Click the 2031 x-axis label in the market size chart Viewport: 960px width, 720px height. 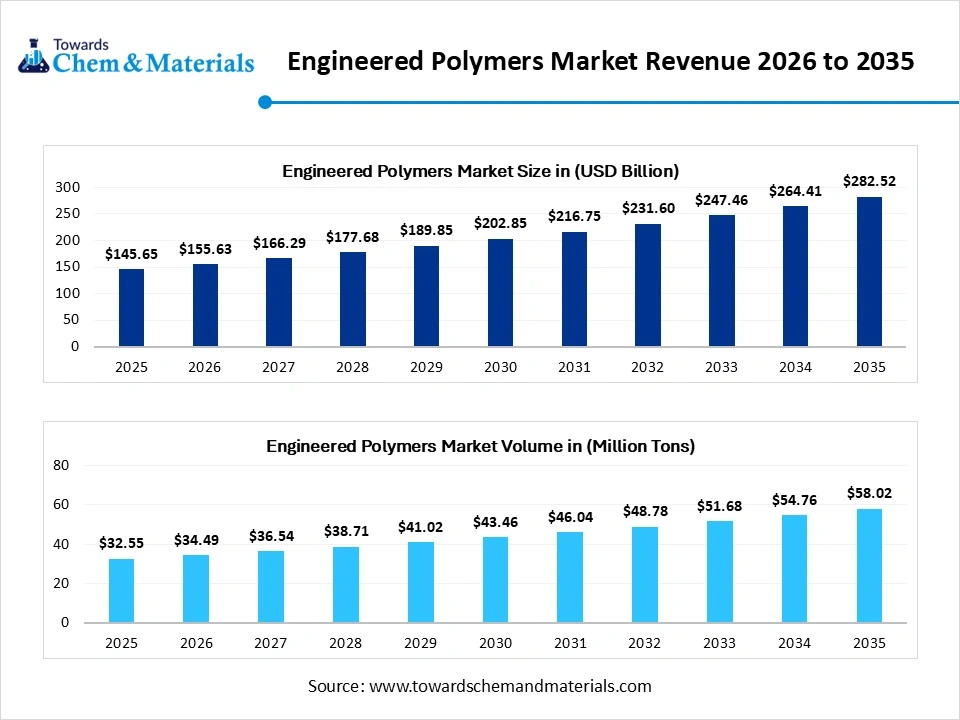pyautogui.click(x=574, y=367)
